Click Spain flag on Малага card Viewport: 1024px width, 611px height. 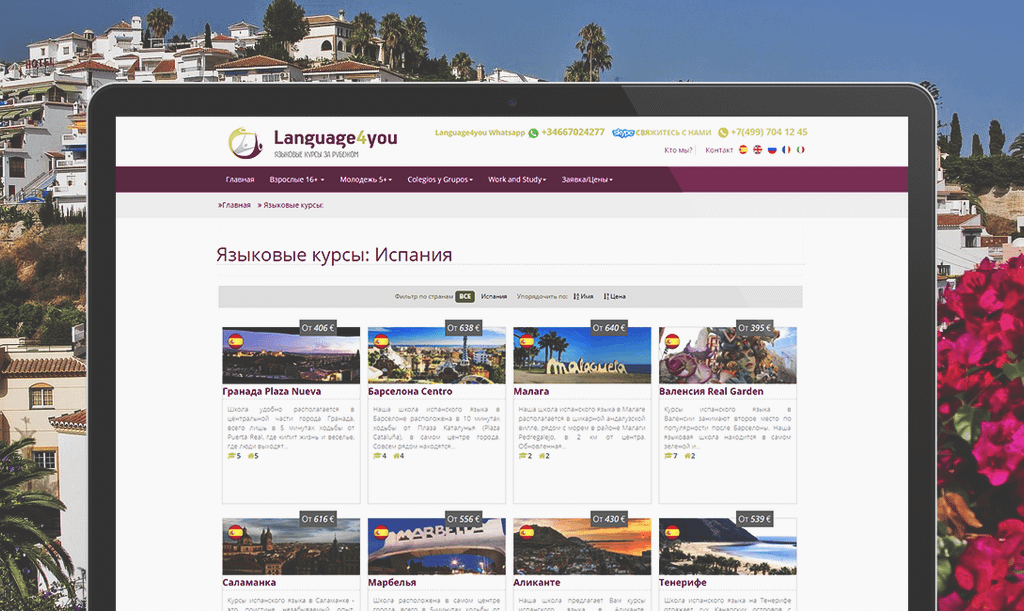(x=527, y=341)
